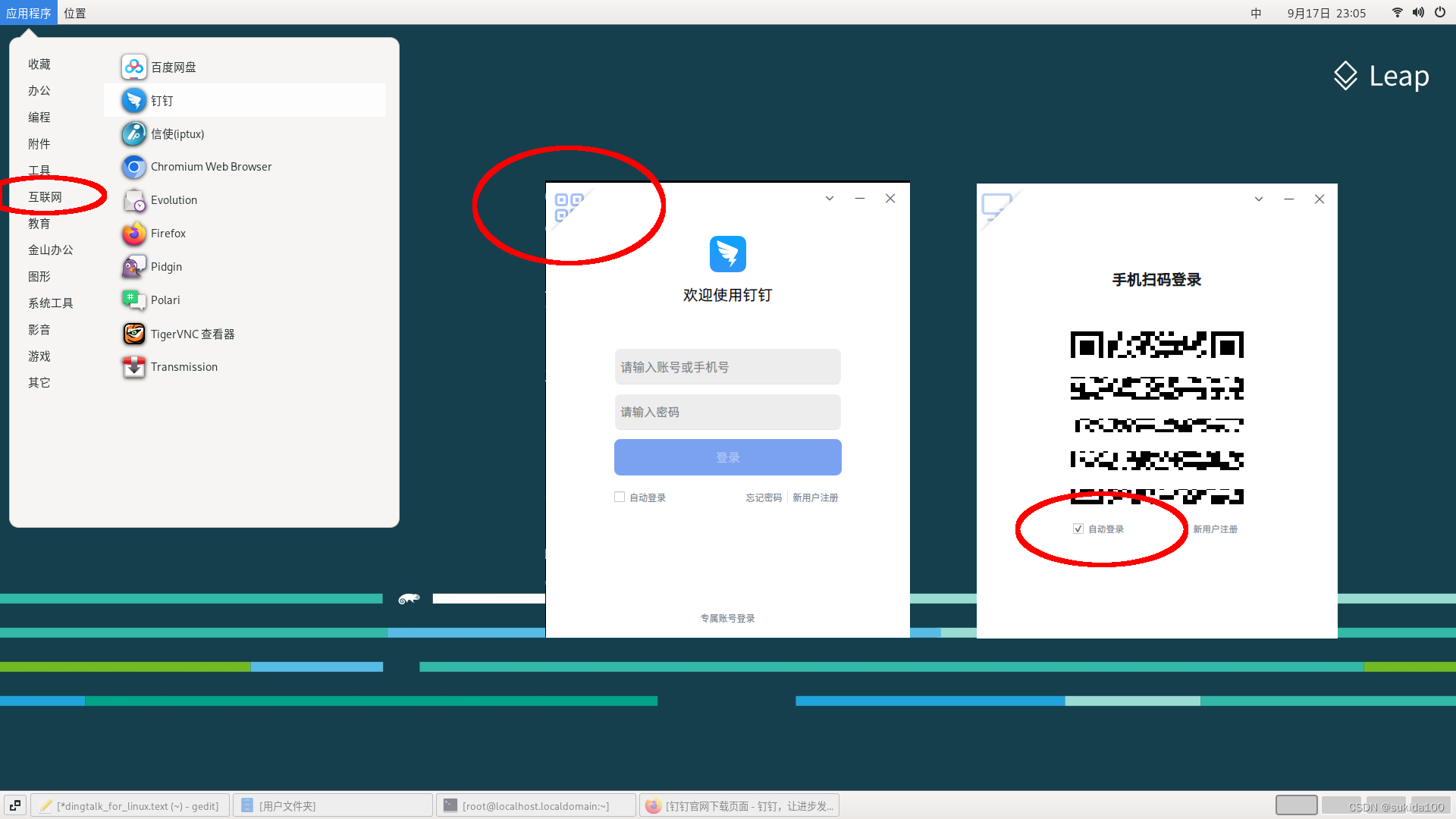Open the Polari chat icon

[x=133, y=300]
